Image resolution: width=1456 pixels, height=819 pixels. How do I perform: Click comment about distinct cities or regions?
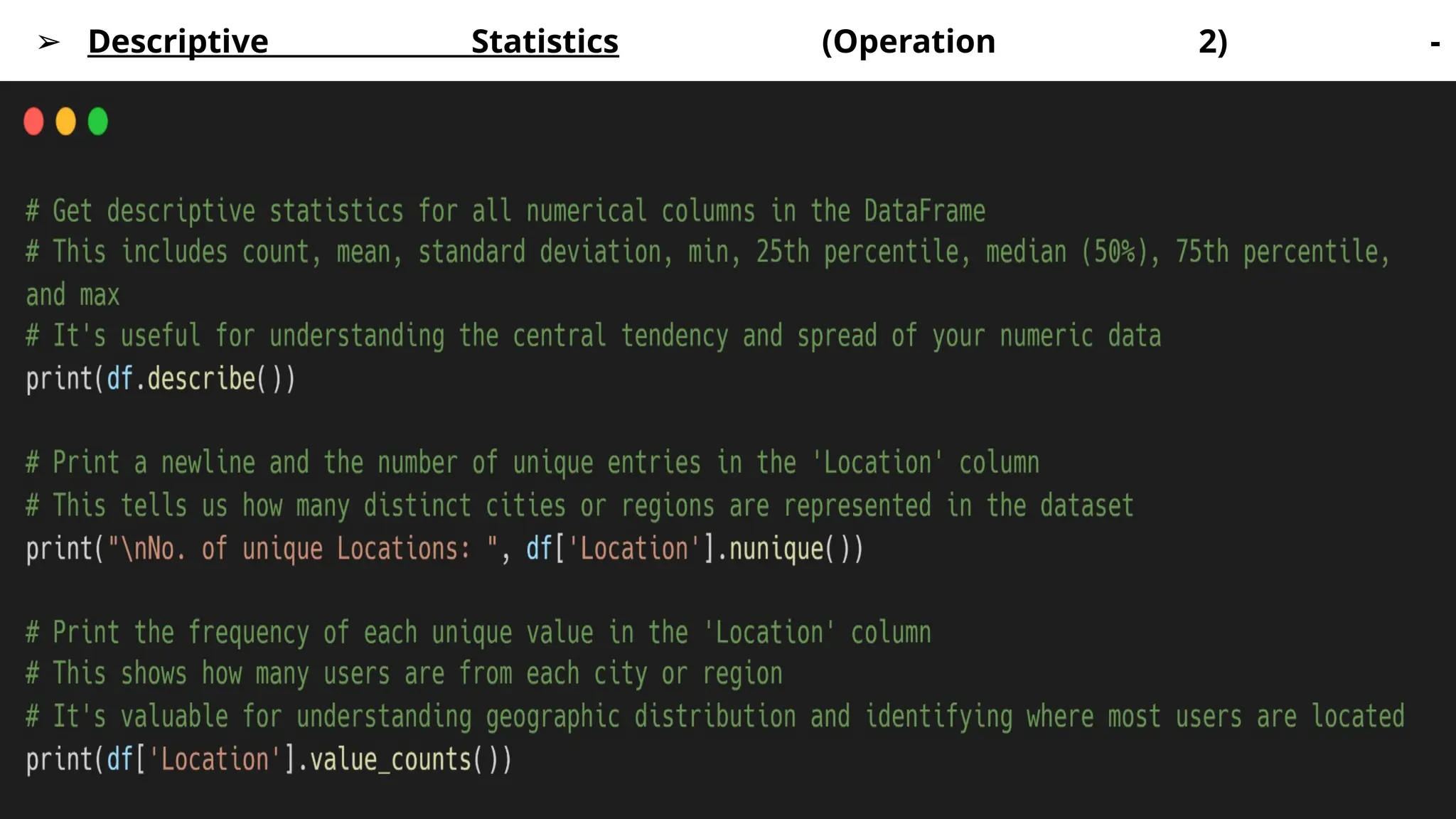[579, 505]
